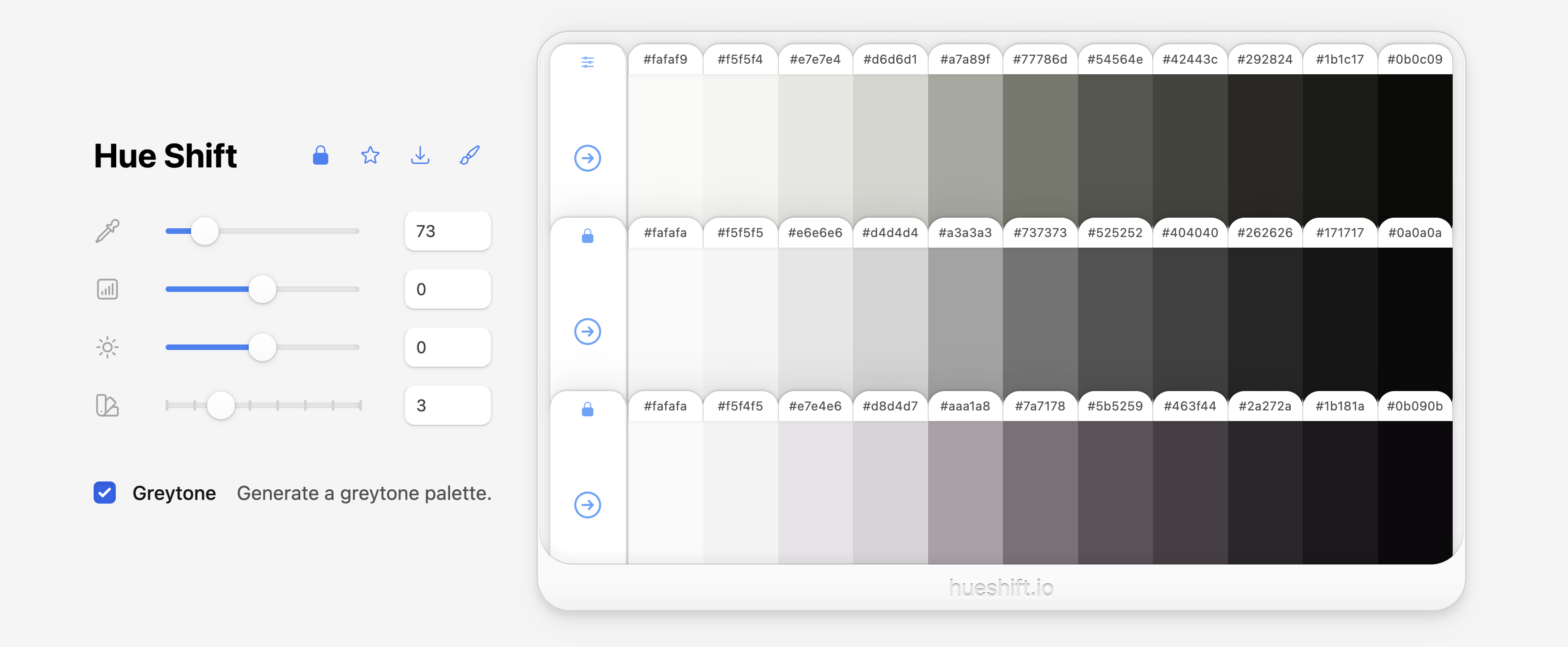This screenshot has width=1568, height=647.
Task: Click the hue value field showing 73
Action: pos(447,231)
